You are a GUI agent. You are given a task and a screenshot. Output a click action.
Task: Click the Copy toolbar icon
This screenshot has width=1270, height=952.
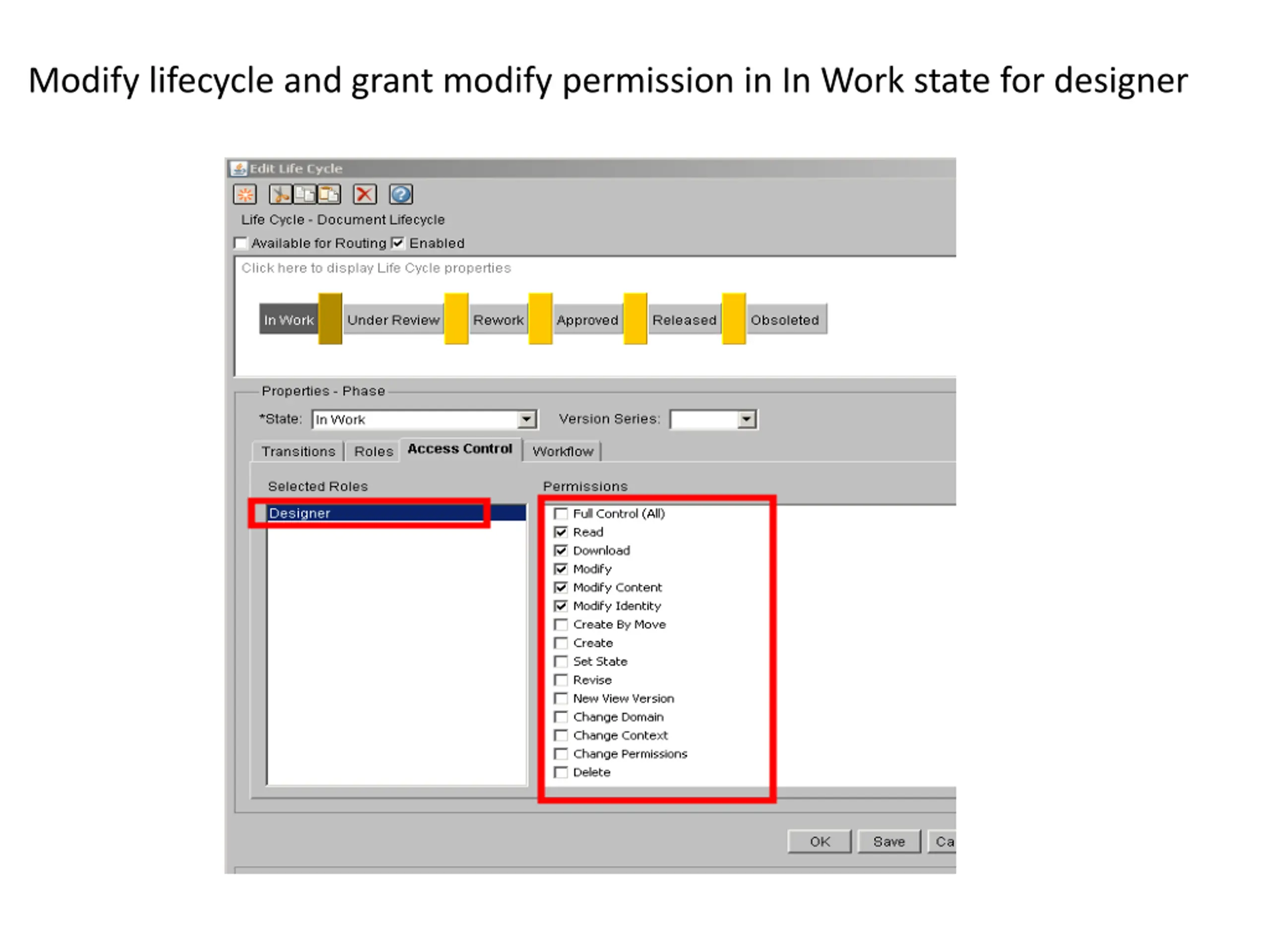(305, 194)
